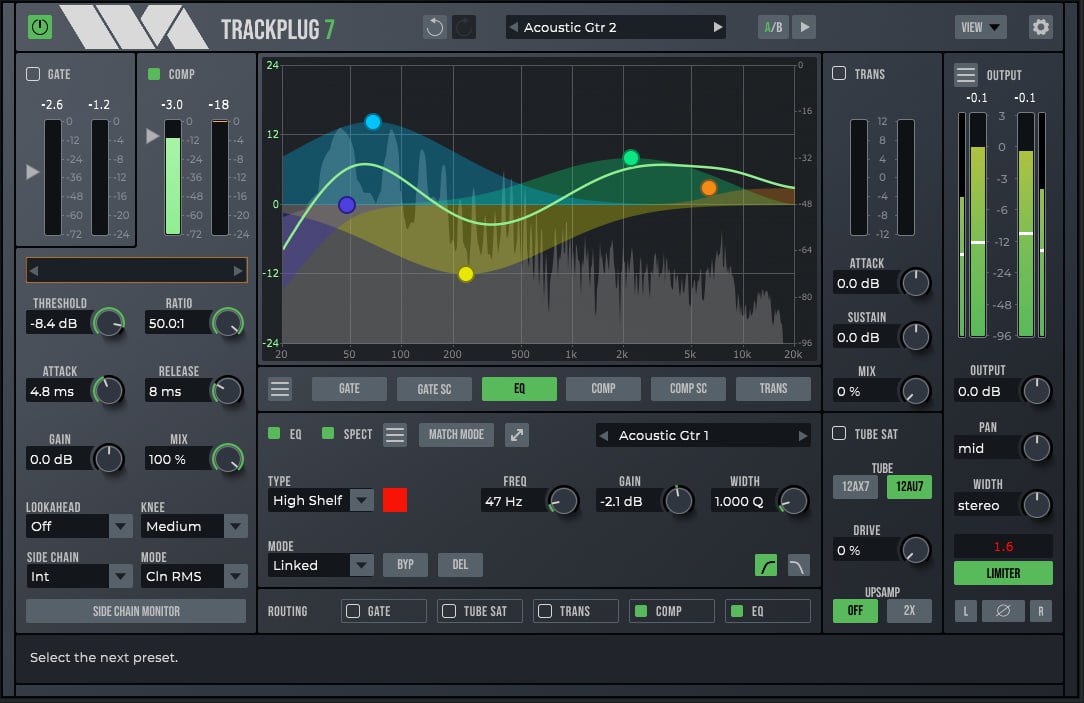Expand the compressor preset selector right arrow
Screen dimensions: 1084x703
(x=238, y=271)
